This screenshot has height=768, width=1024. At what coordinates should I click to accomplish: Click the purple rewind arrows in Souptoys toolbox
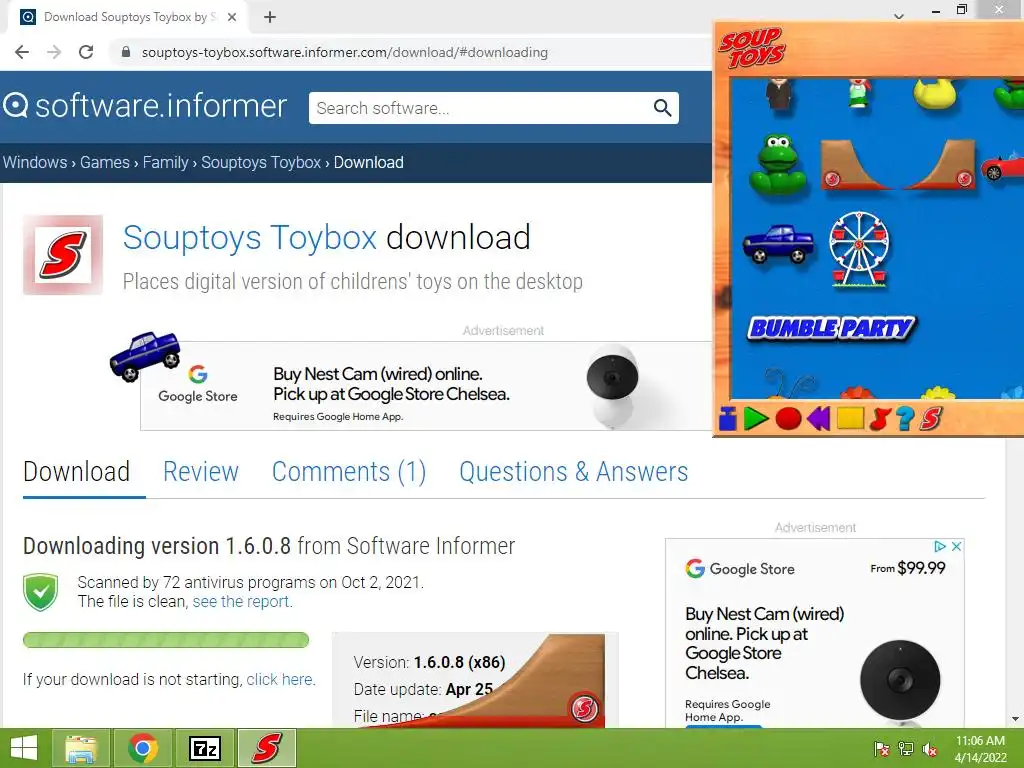pos(818,419)
